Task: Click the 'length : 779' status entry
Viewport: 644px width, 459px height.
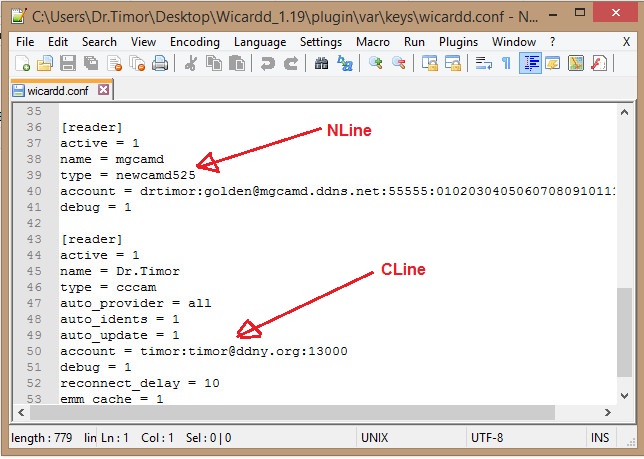Action: pos(41,438)
